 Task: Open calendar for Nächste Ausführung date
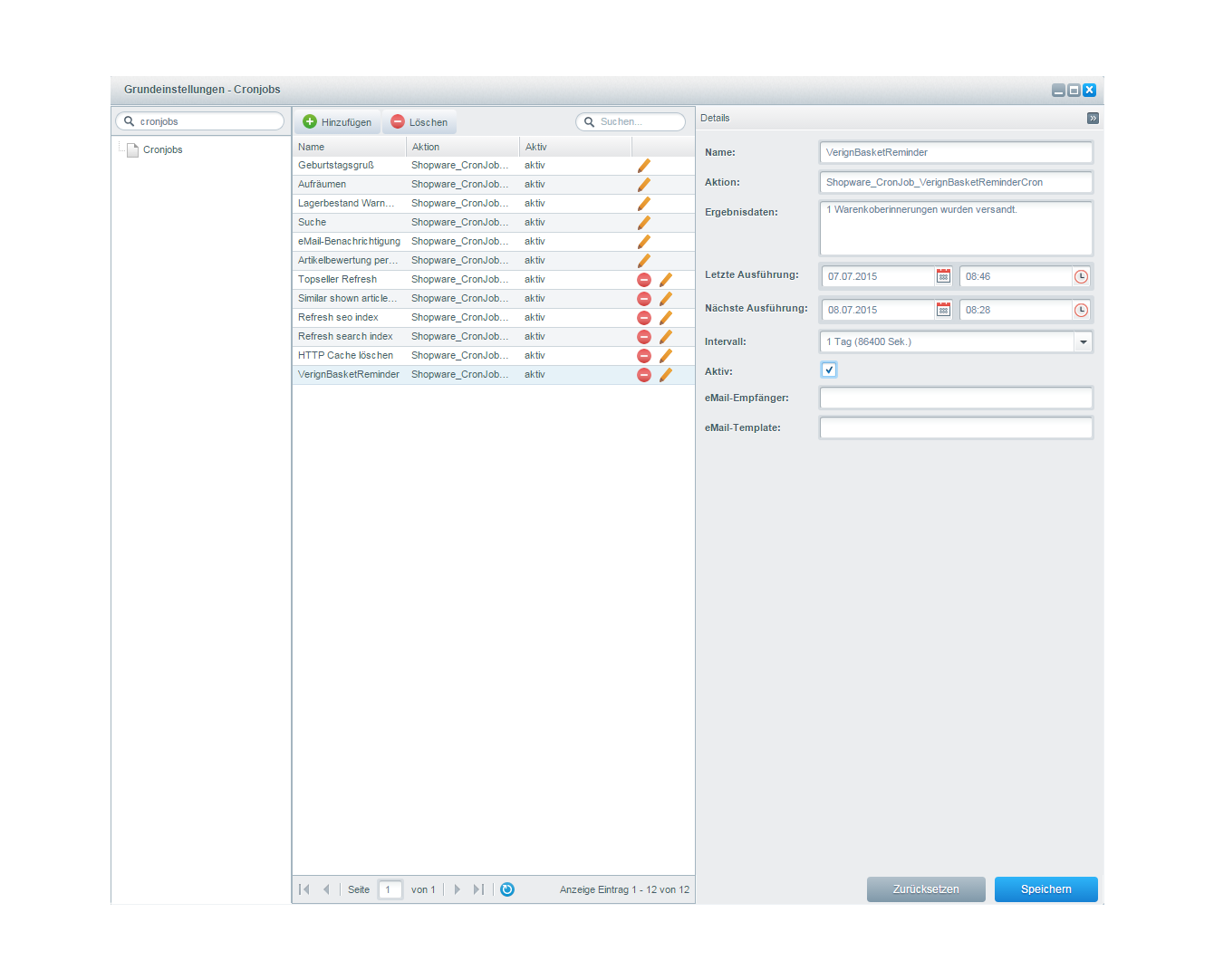(x=943, y=310)
